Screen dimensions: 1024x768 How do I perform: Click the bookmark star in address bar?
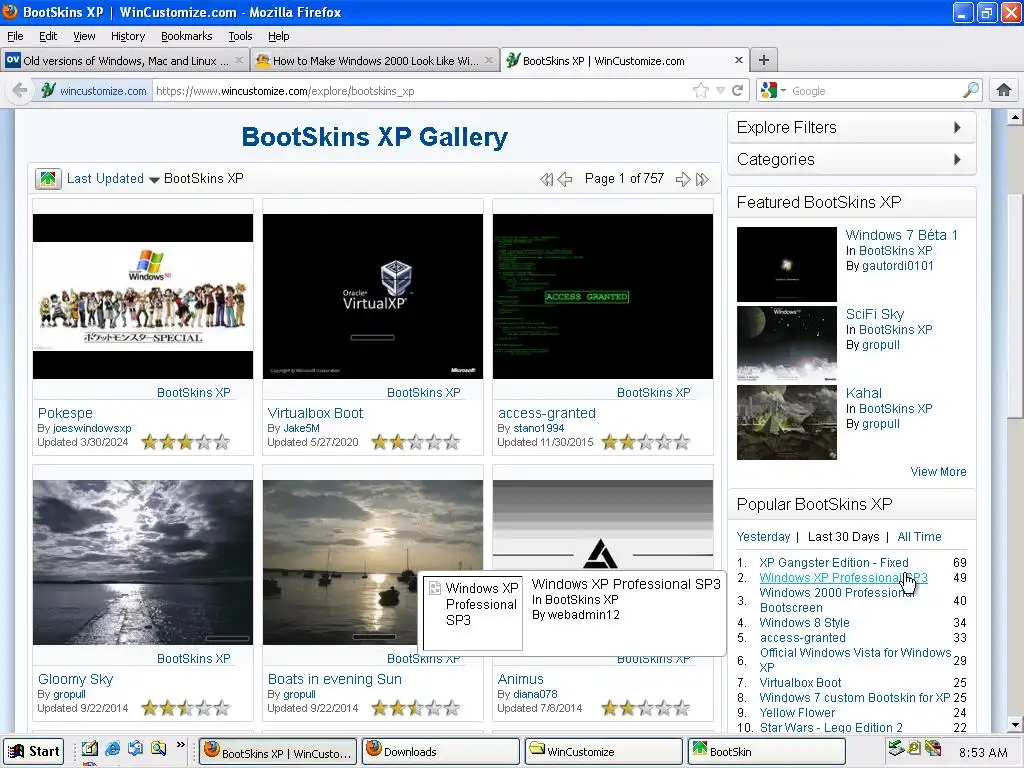701,90
